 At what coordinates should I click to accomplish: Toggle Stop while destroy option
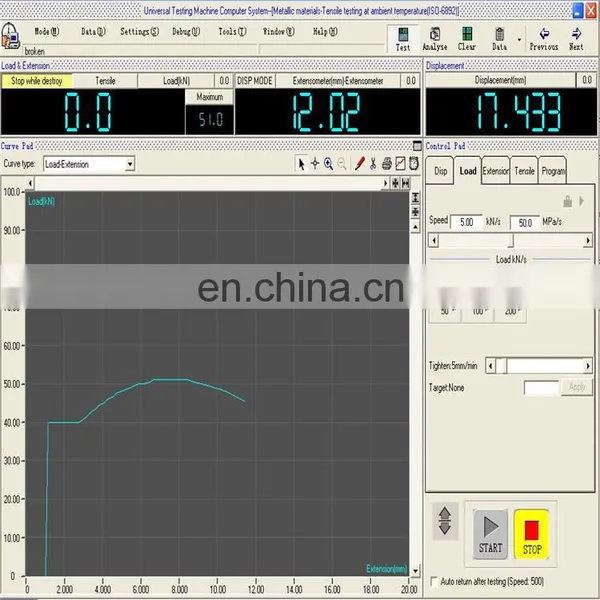pos(36,81)
